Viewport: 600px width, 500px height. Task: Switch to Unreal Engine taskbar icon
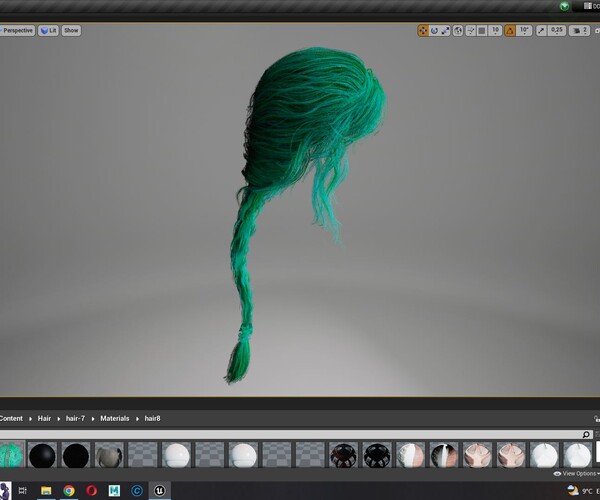click(159, 490)
